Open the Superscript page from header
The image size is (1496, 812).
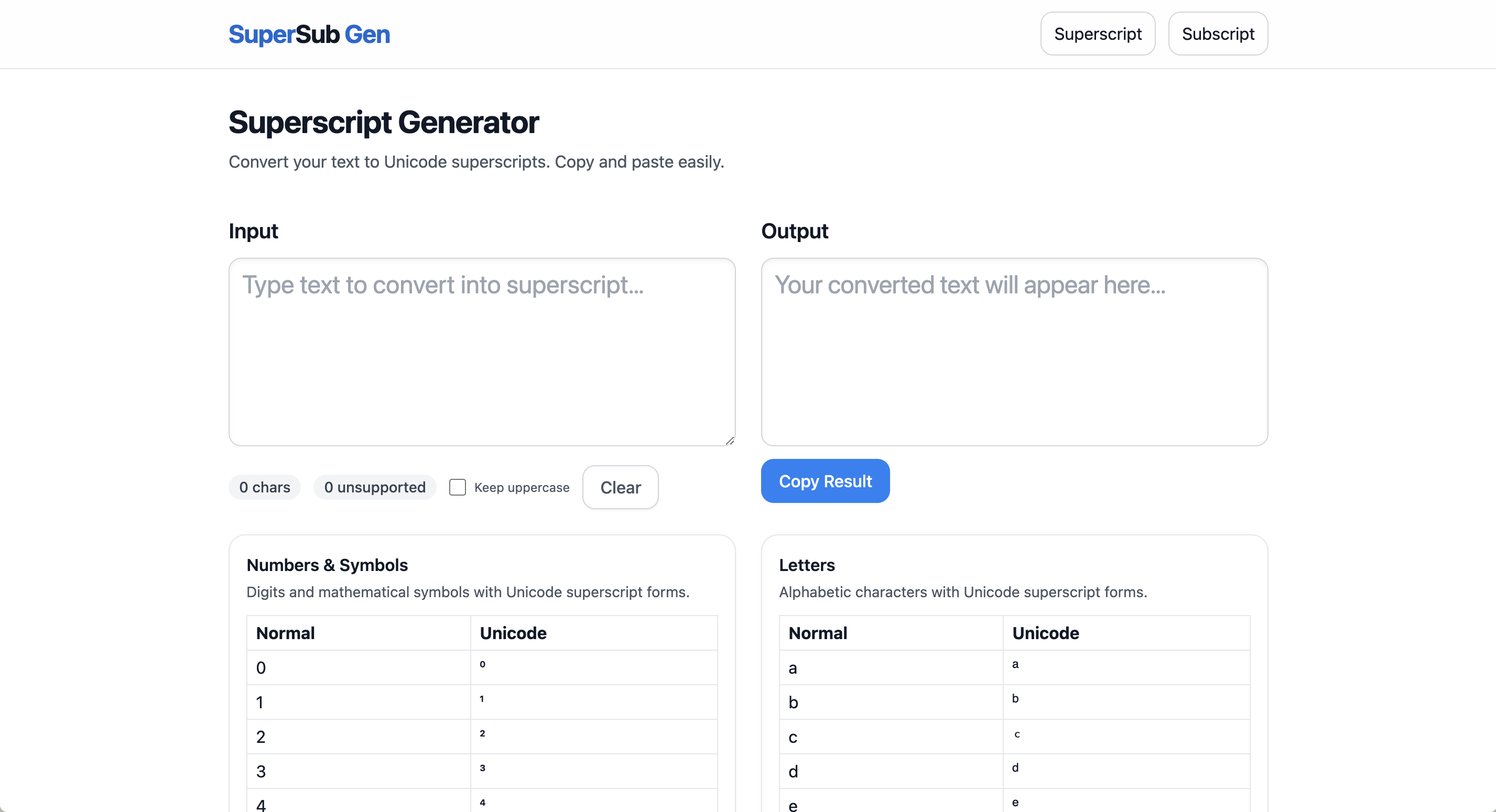(x=1097, y=34)
